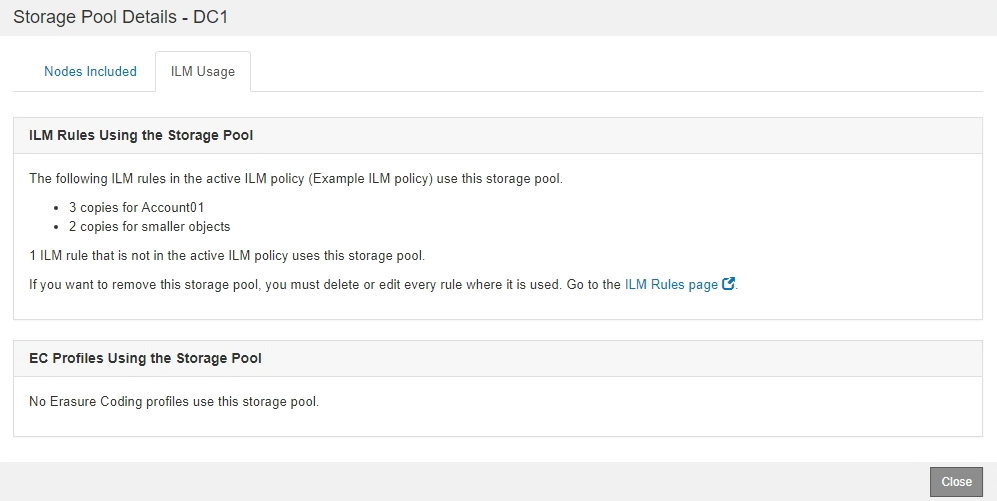Click the 2 copies for smaller objects item

(149, 226)
